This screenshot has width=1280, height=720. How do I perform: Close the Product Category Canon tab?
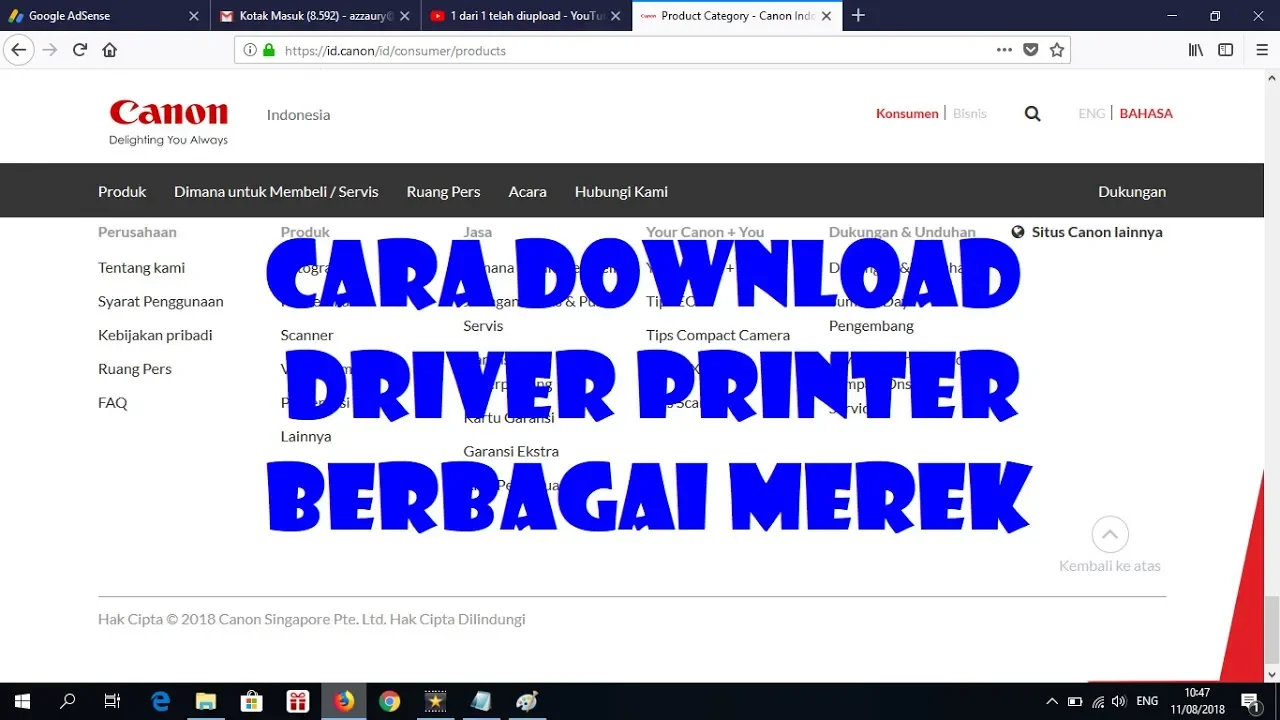click(x=826, y=16)
